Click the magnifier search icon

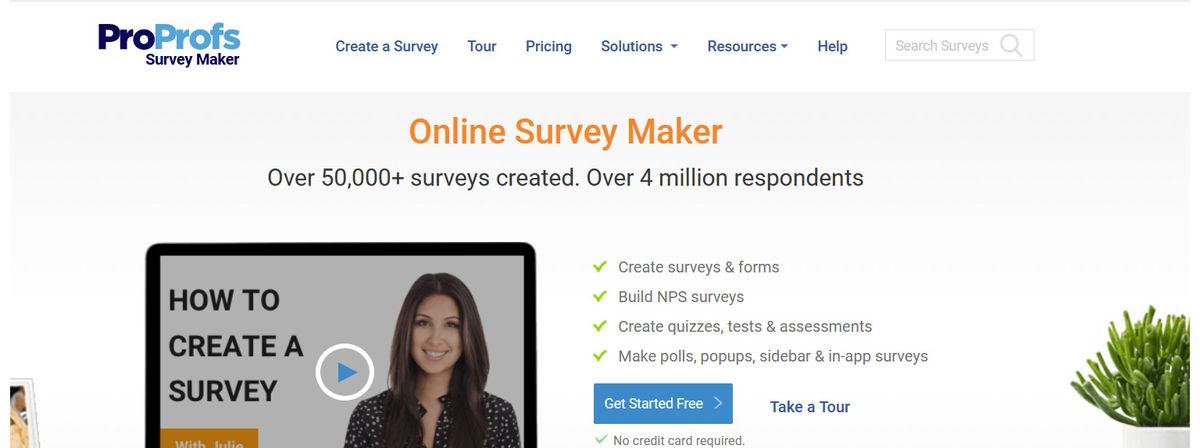click(x=1011, y=46)
